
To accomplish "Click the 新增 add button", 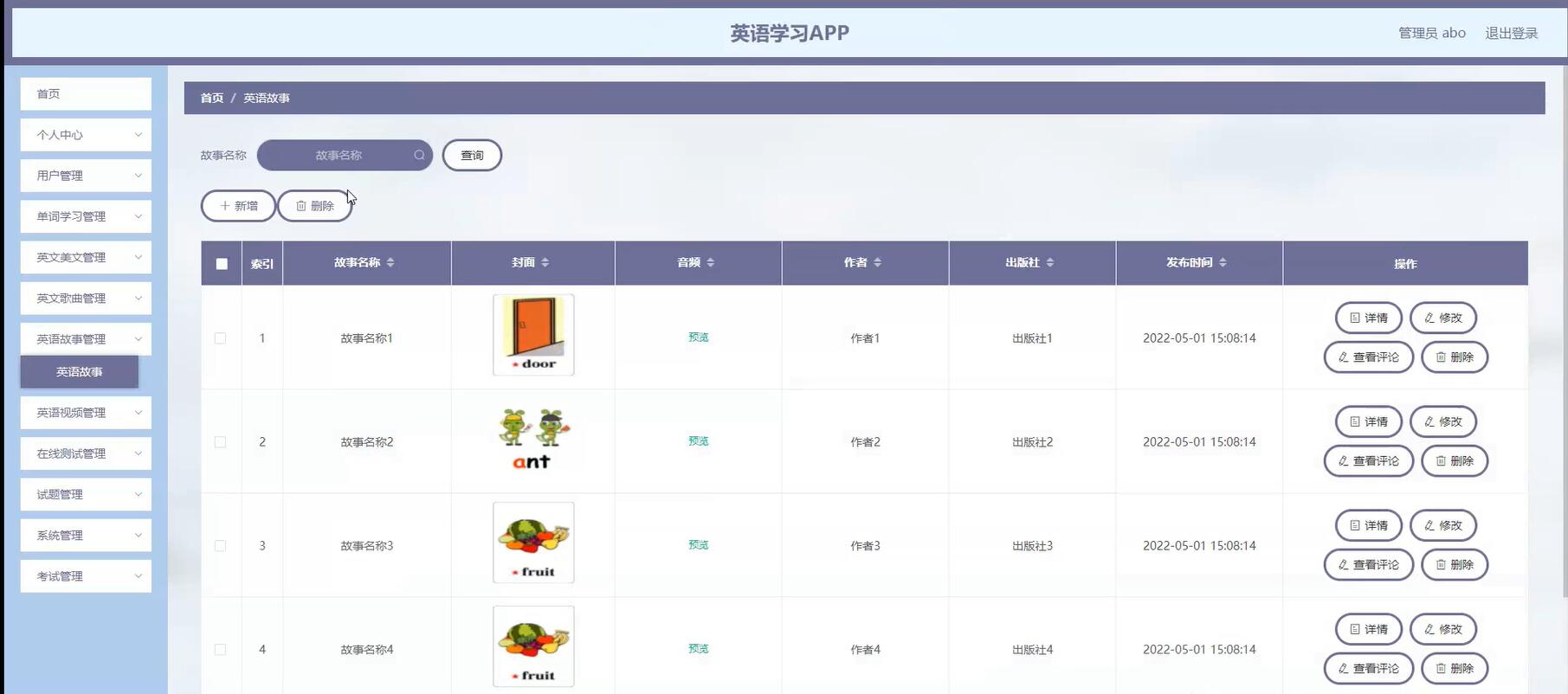I will coord(238,206).
